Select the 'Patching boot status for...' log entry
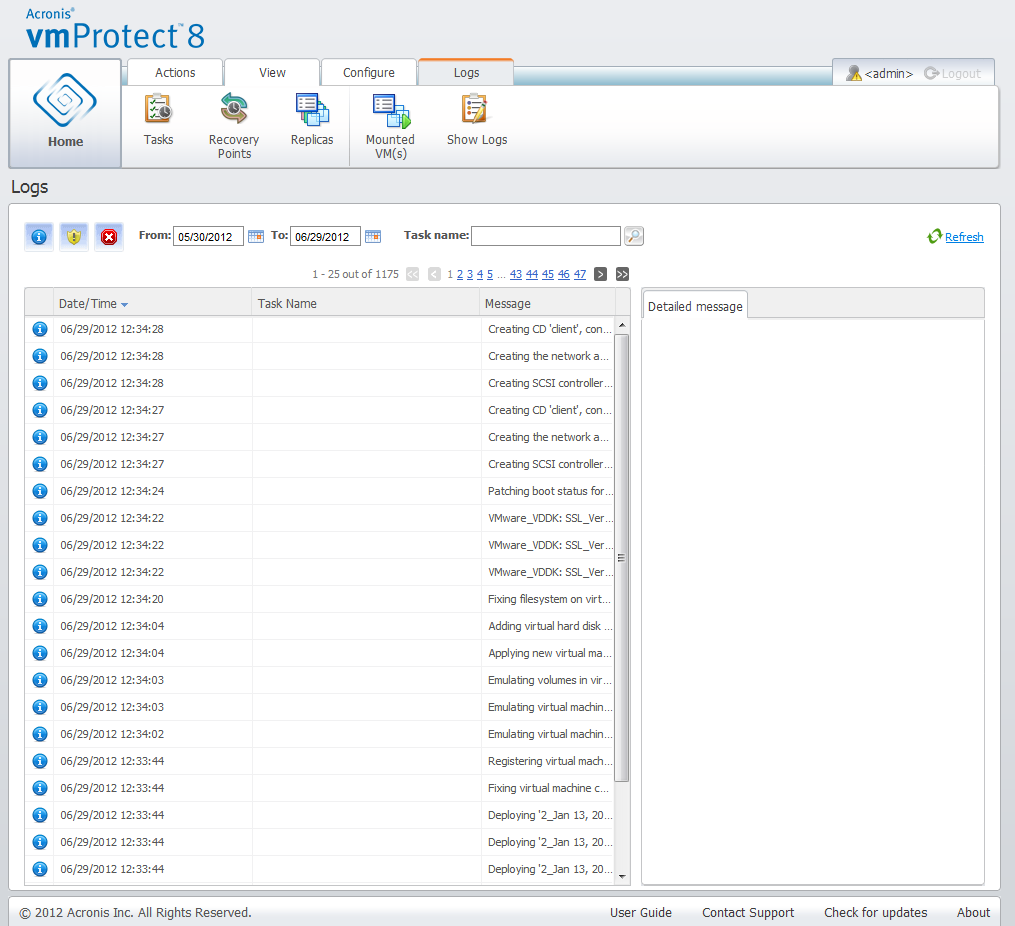This screenshot has height=926, width=1015. pyautogui.click(x=320, y=491)
